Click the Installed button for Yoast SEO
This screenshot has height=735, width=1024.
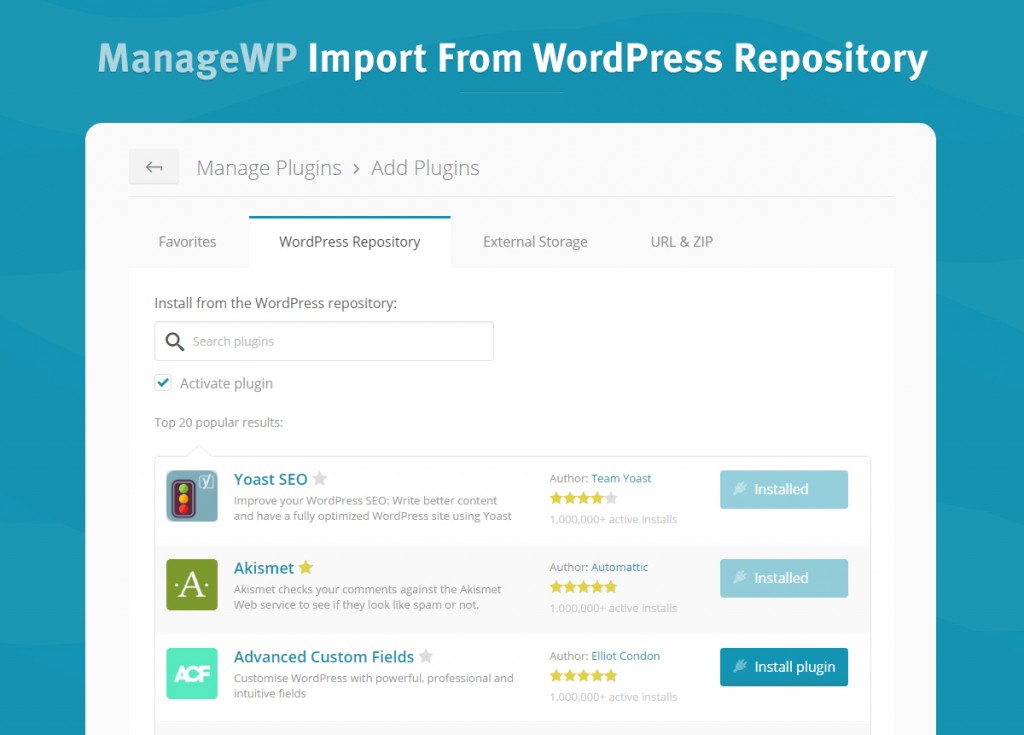(x=784, y=489)
